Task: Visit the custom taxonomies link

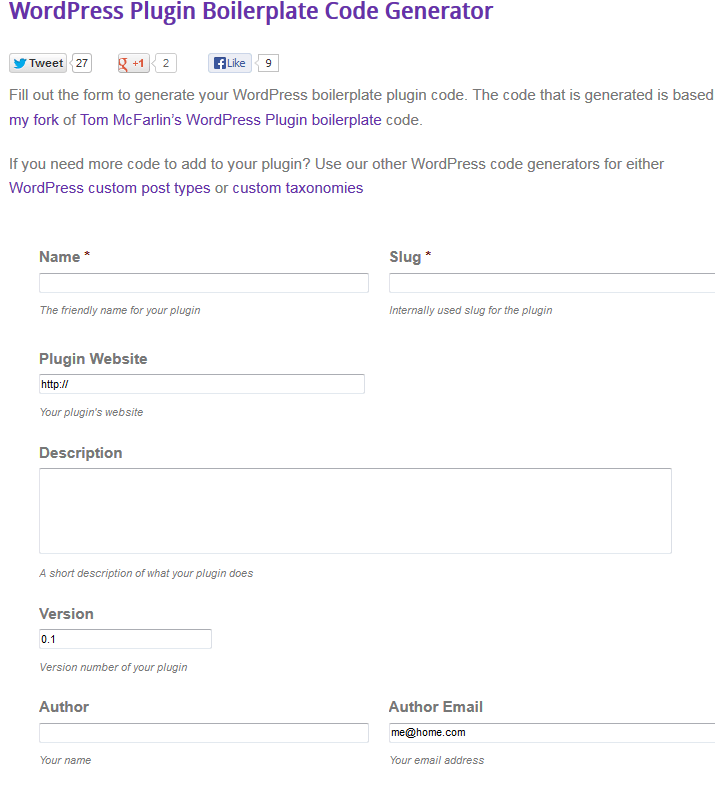Action: tap(298, 188)
